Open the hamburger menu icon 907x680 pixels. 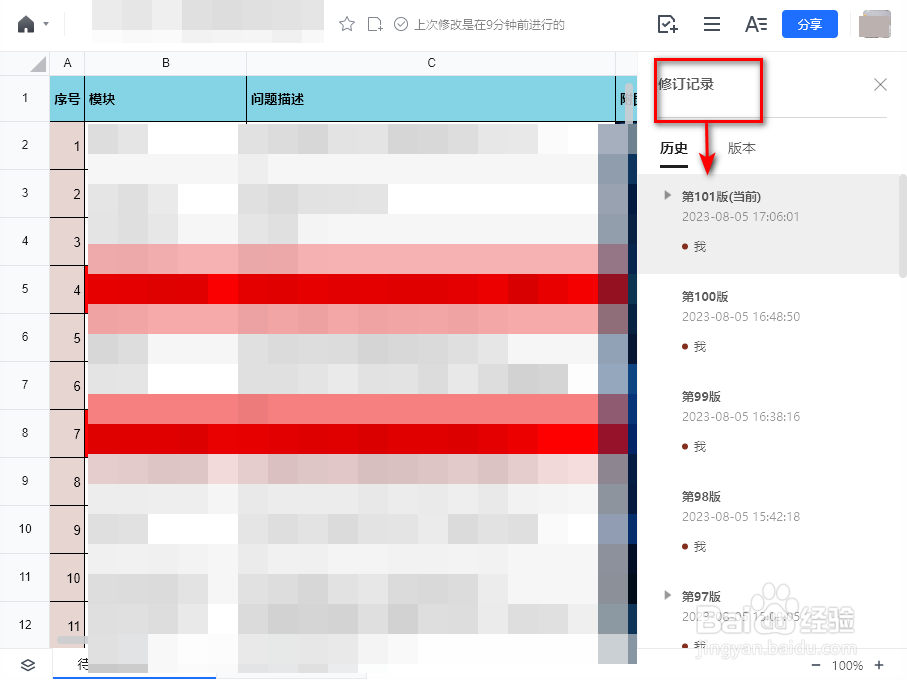[x=712, y=24]
